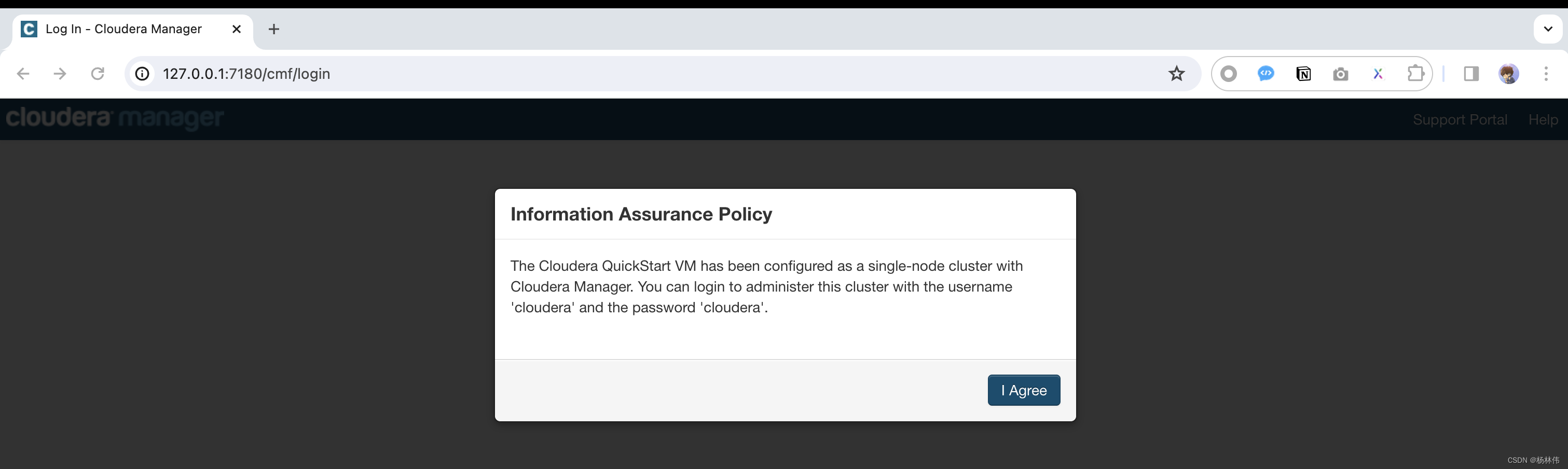Open Chrome three-dot menu
This screenshot has height=469, width=1568.
(1546, 74)
